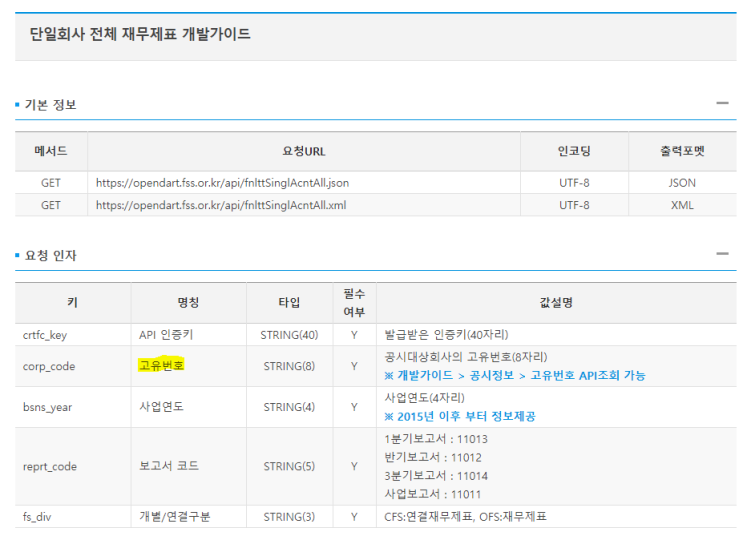The image size is (743, 536).
Task: Click the UTF-8 cell in JSON row
Action: [x=574, y=183]
